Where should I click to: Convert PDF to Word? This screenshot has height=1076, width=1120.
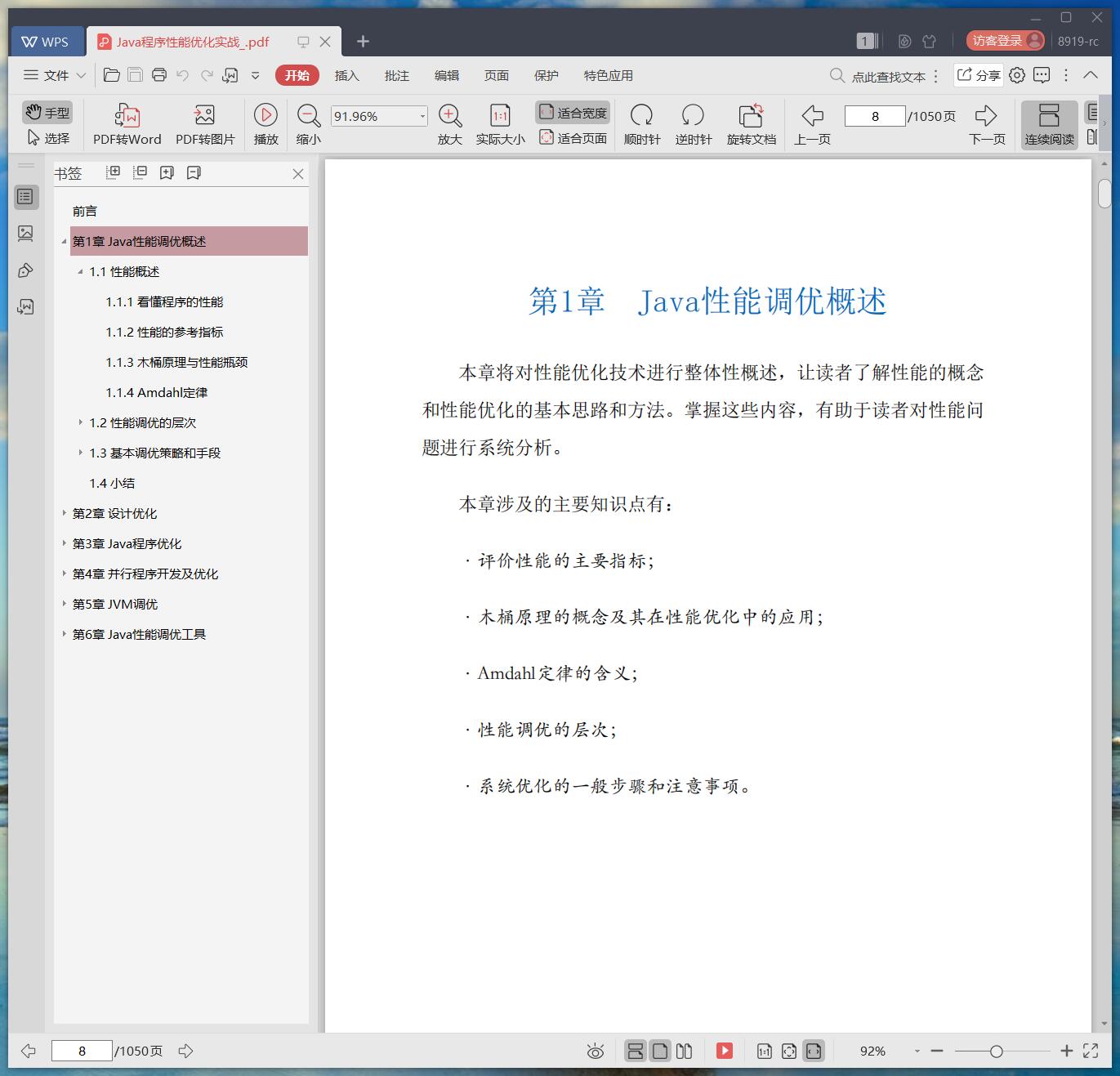(127, 124)
